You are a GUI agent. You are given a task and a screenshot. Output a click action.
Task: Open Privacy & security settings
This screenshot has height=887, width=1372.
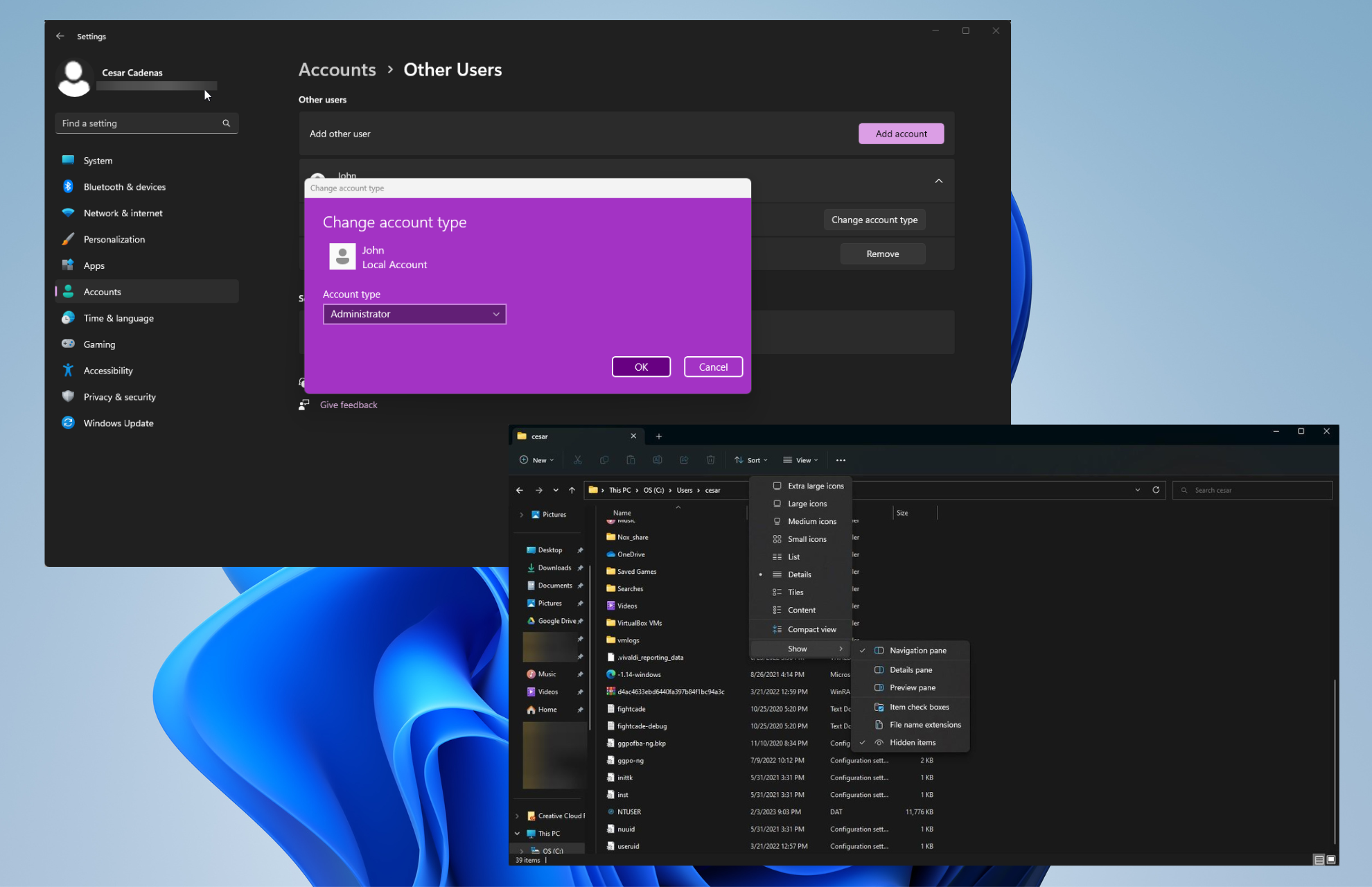(147, 397)
